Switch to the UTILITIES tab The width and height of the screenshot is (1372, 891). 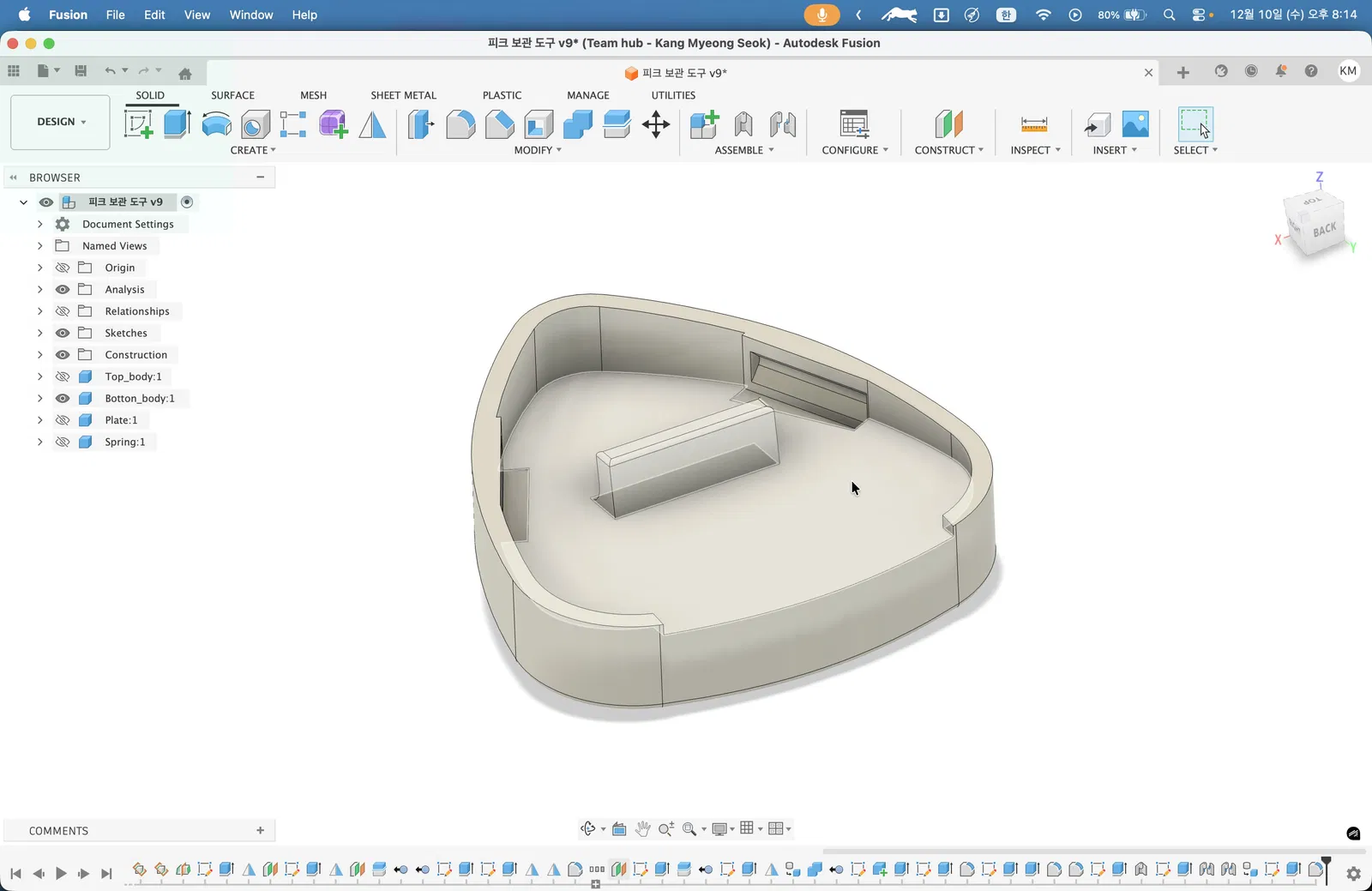pos(673,95)
